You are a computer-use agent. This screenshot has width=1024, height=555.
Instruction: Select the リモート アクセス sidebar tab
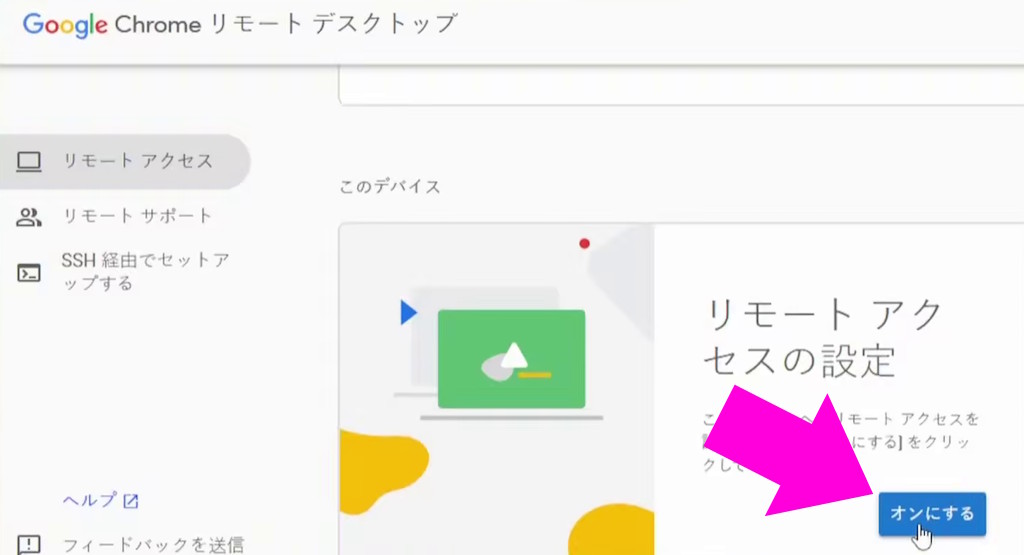125,161
